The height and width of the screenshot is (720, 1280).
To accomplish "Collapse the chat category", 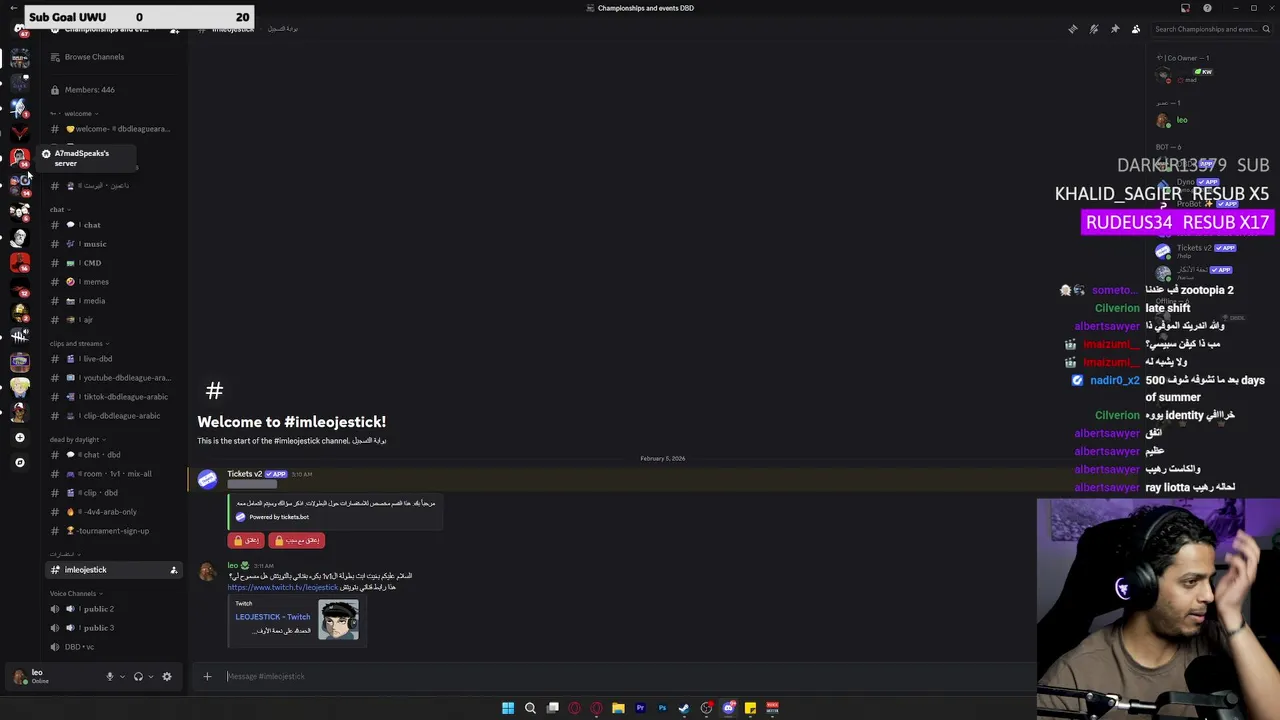I will (59, 210).
